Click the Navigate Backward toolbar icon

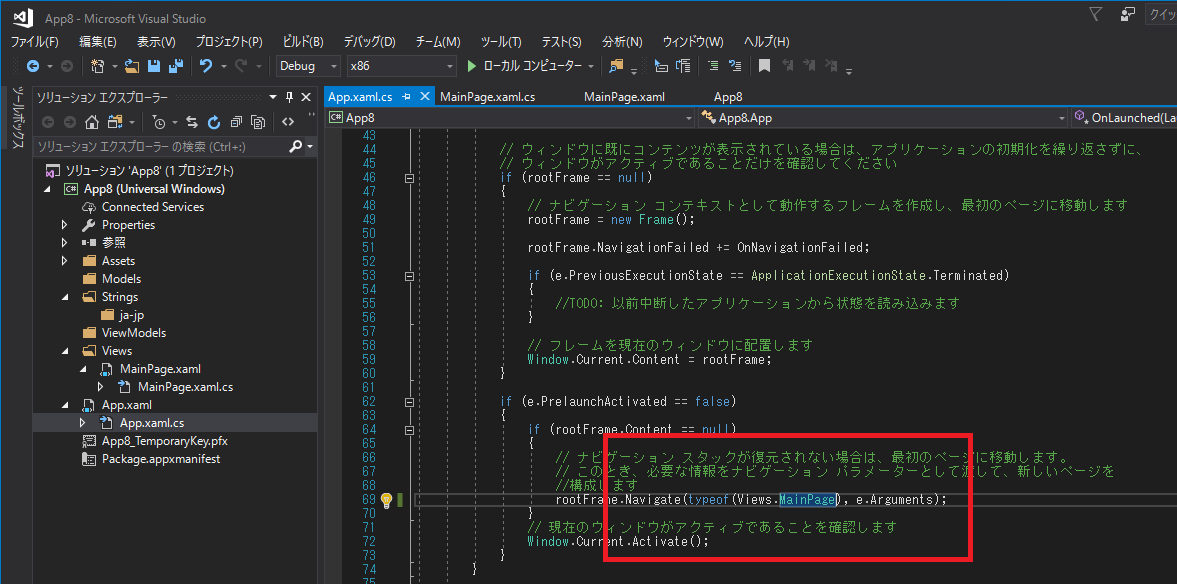click(x=32, y=66)
